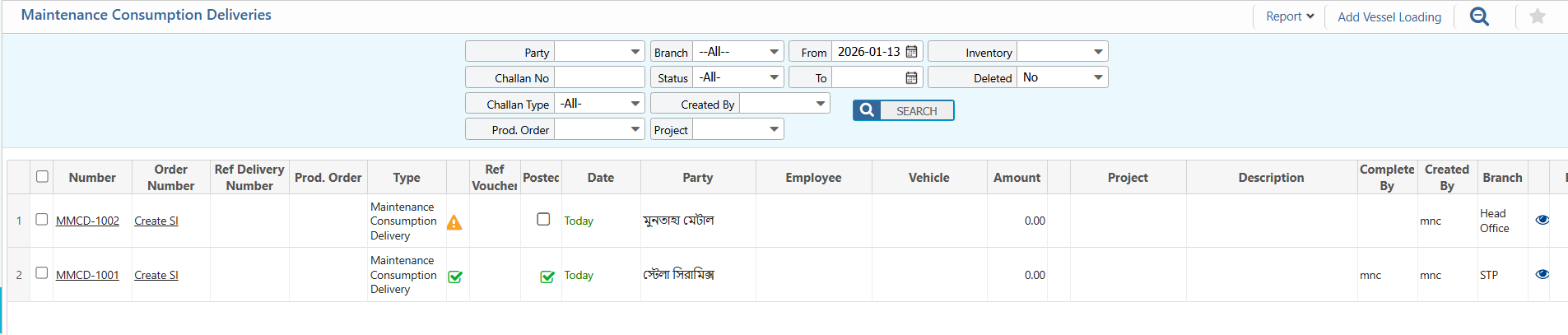The height and width of the screenshot is (335, 1568).
Task: Open delivery MMCD-1002 link
Action: (87, 221)
